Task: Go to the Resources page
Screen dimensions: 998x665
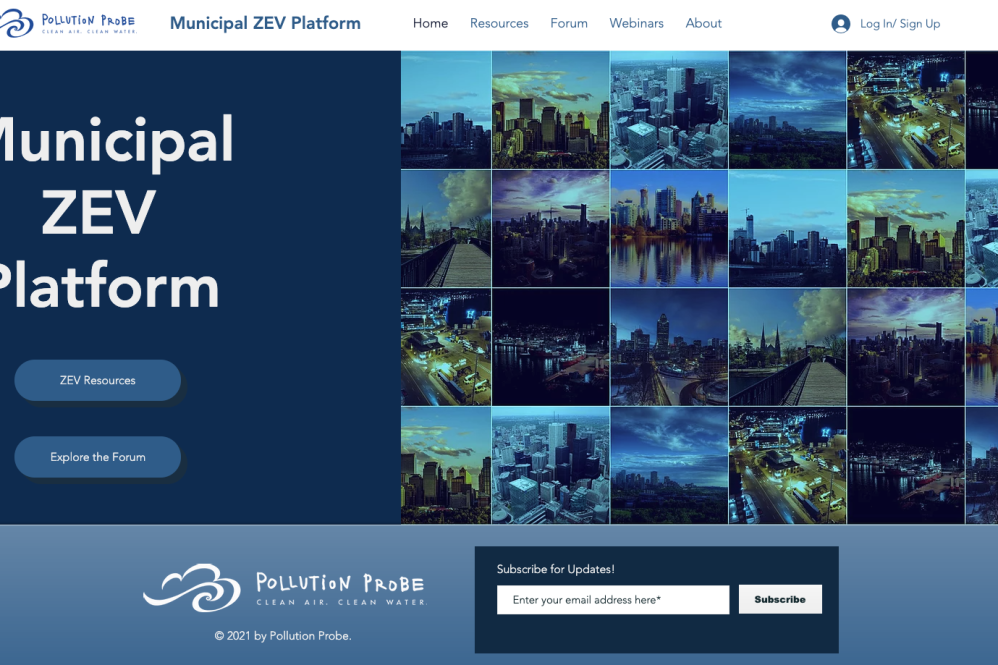Action: [499, 24]
